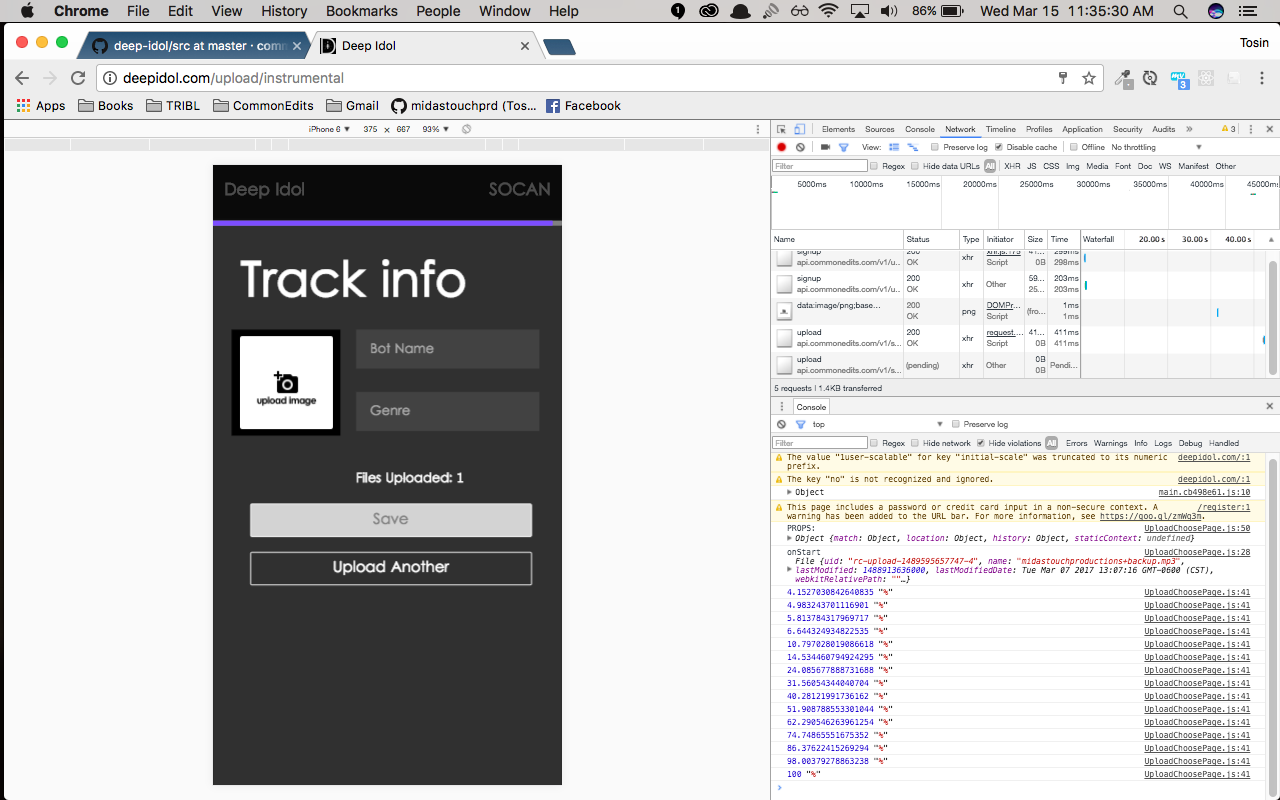The image size is (1280, 800).
Task: Enable the Network Preserve log checkbox
Action: (x=934, y=147)
